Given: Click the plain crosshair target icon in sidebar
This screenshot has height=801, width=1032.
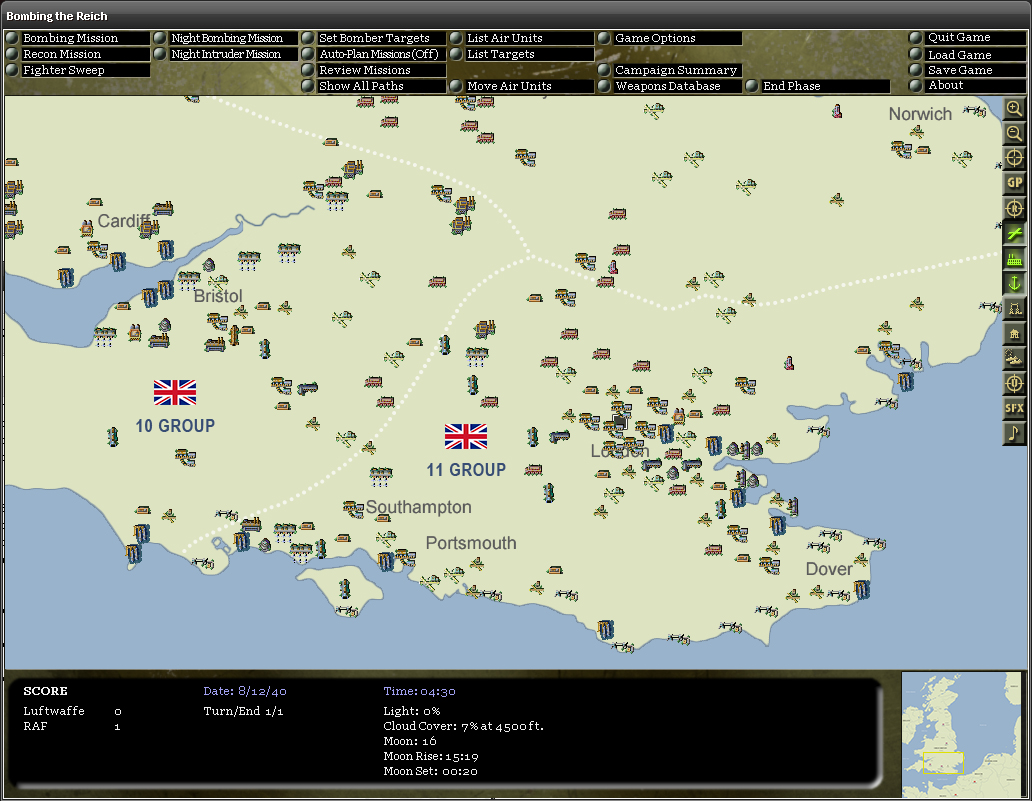Looking at the screenshot, I should click(1014, 159).
